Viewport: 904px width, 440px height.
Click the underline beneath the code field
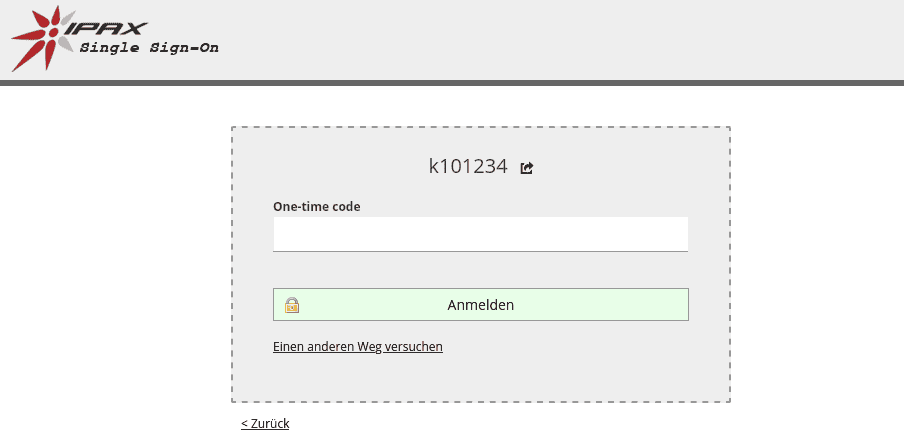coord(480,251)
